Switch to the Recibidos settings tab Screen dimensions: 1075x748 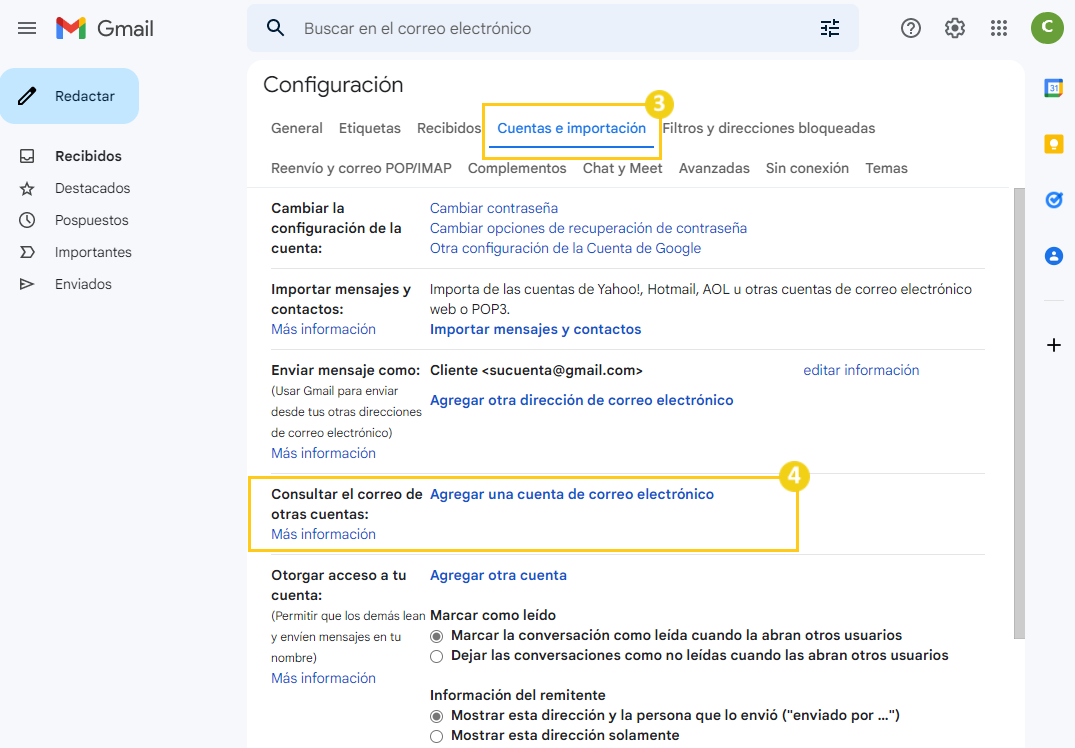click(x=449, y=128)
